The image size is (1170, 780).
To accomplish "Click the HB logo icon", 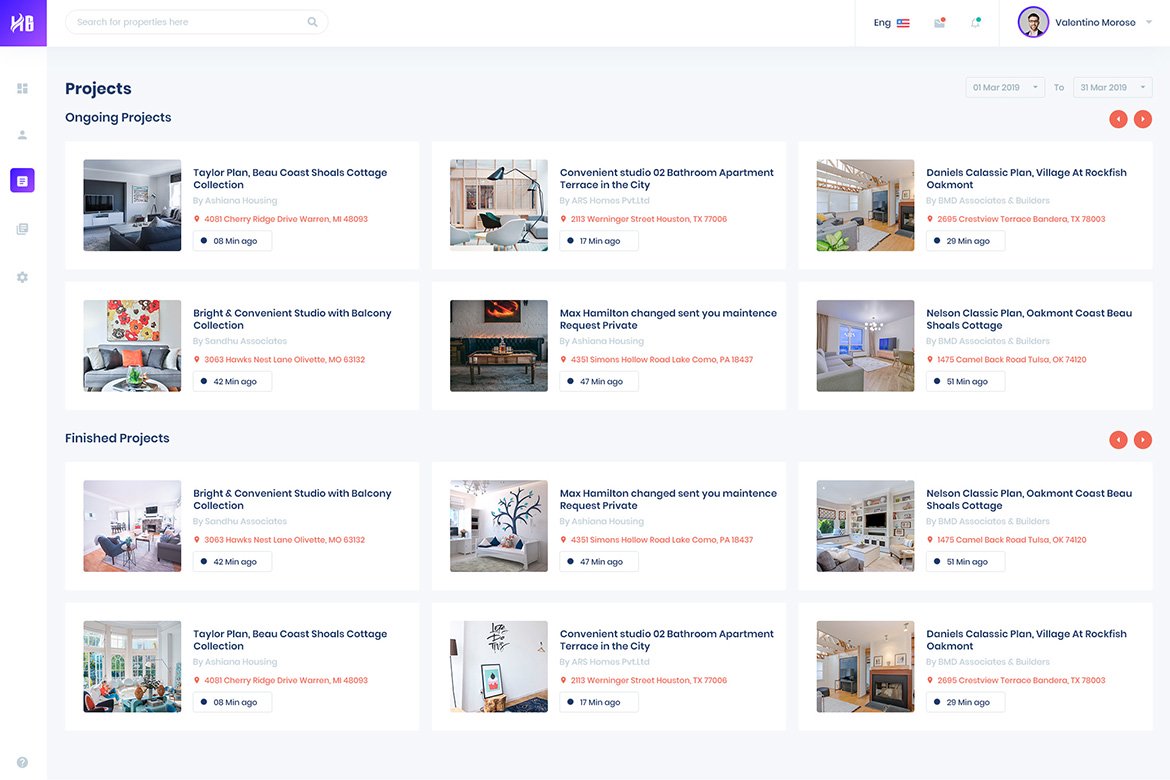I will click(x=23, y=23).
